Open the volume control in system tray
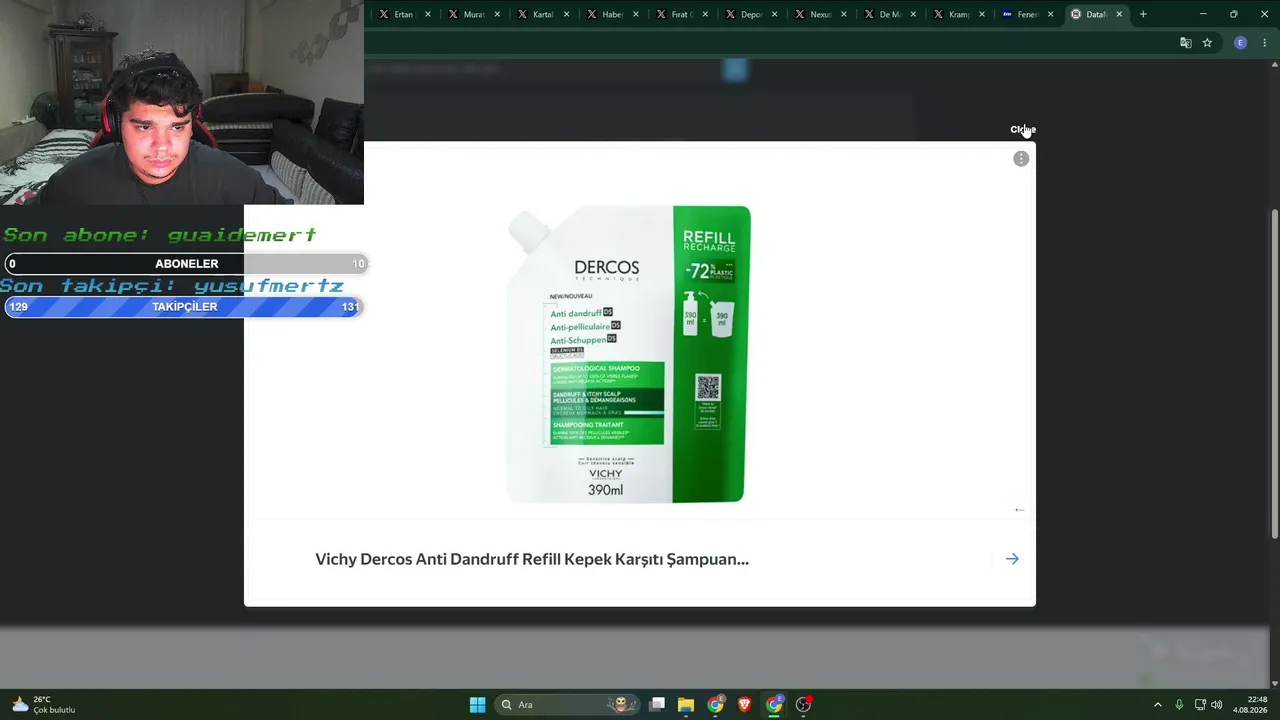Image resolution: width=1280 pixels, height=720 pixels. 1217,705
